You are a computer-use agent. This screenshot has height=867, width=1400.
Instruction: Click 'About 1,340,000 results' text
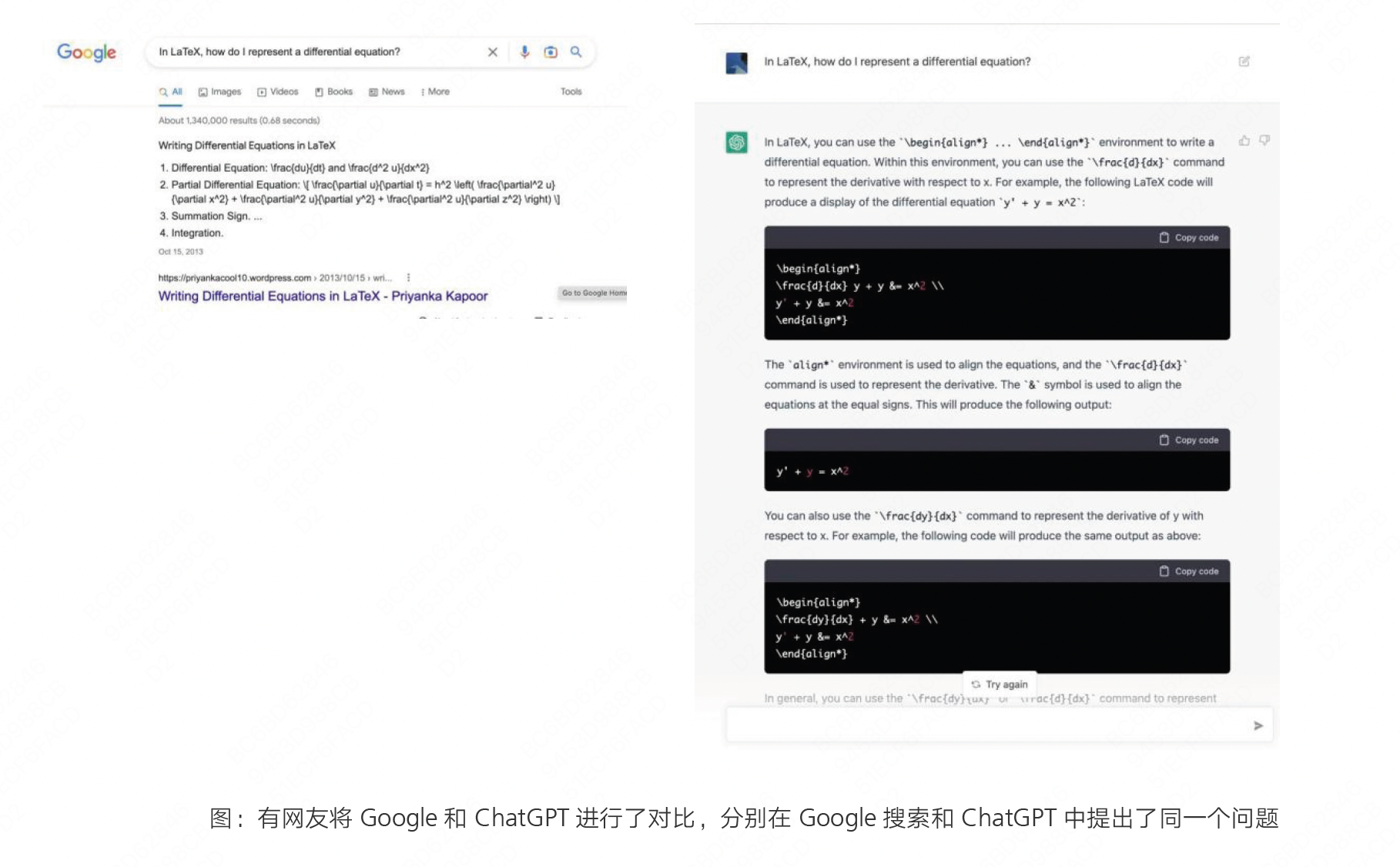[239, 121]
